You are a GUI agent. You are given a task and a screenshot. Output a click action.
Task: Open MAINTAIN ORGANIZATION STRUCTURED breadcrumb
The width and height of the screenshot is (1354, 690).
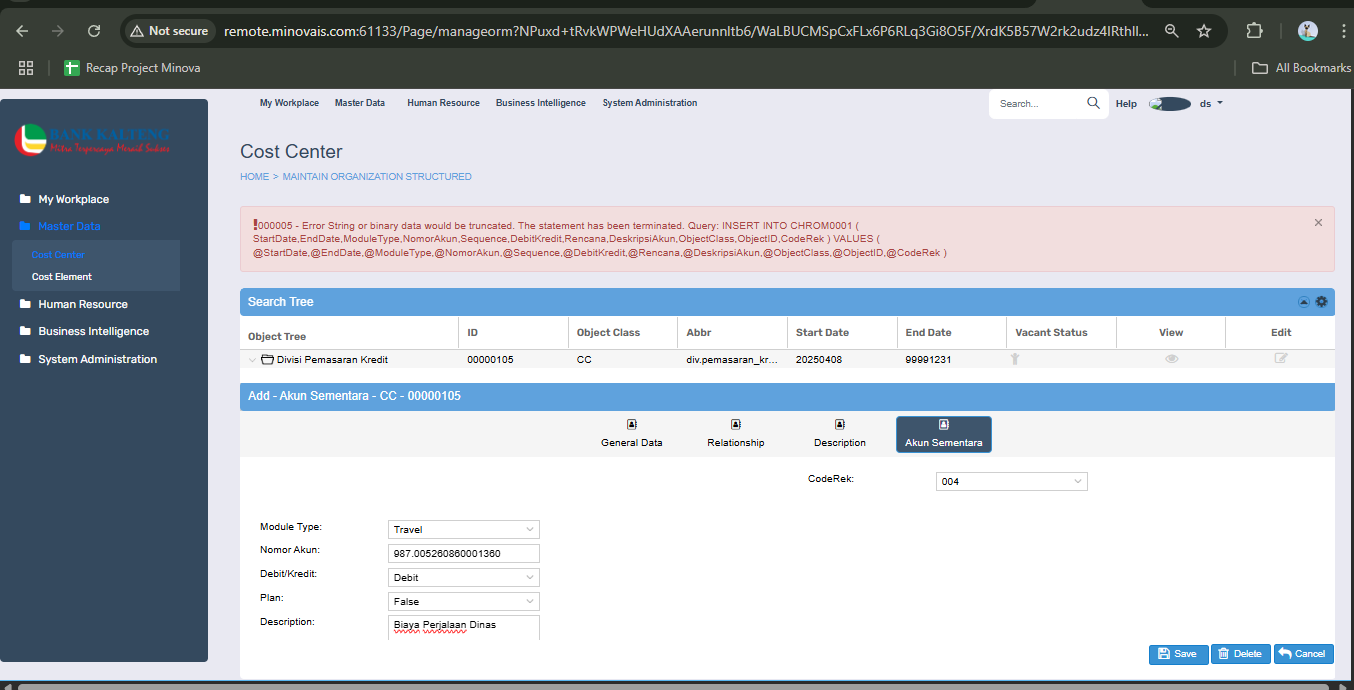point(377,177)
